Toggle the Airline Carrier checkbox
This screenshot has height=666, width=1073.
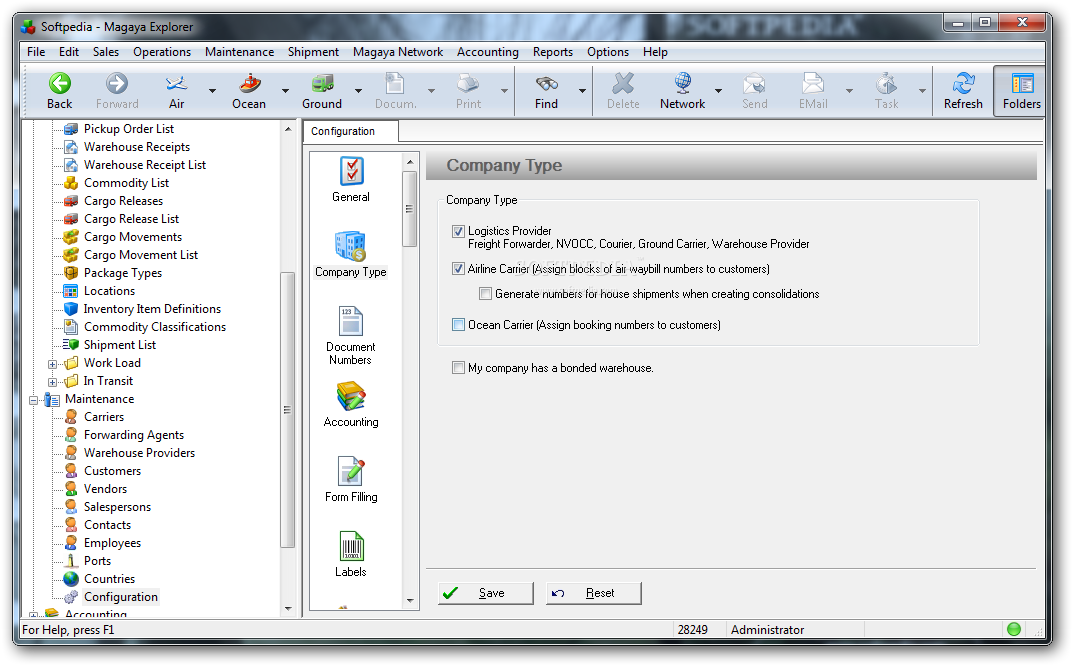(x=458, y=269)
